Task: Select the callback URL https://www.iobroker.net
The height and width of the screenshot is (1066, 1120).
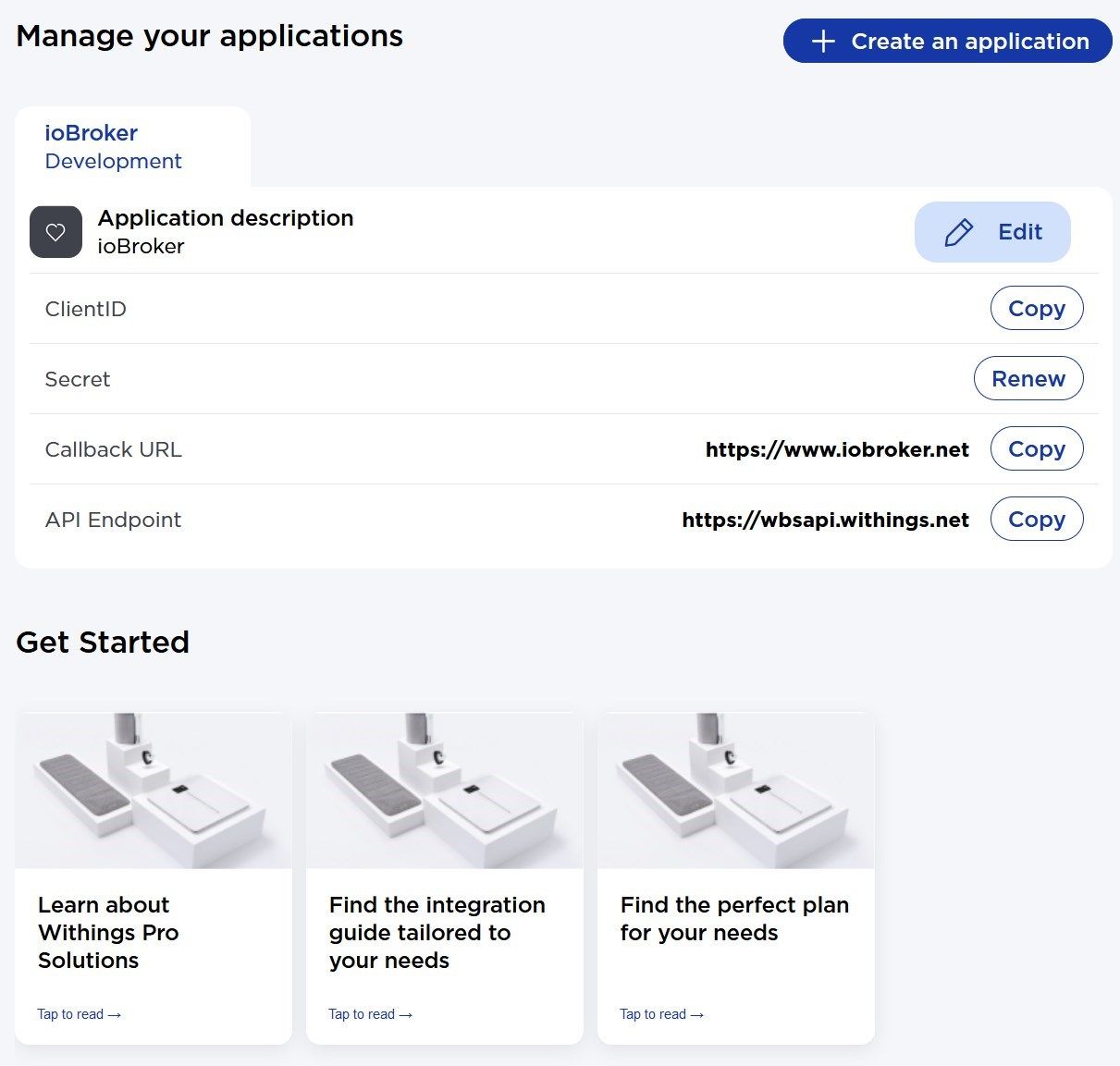Action: 837,449
